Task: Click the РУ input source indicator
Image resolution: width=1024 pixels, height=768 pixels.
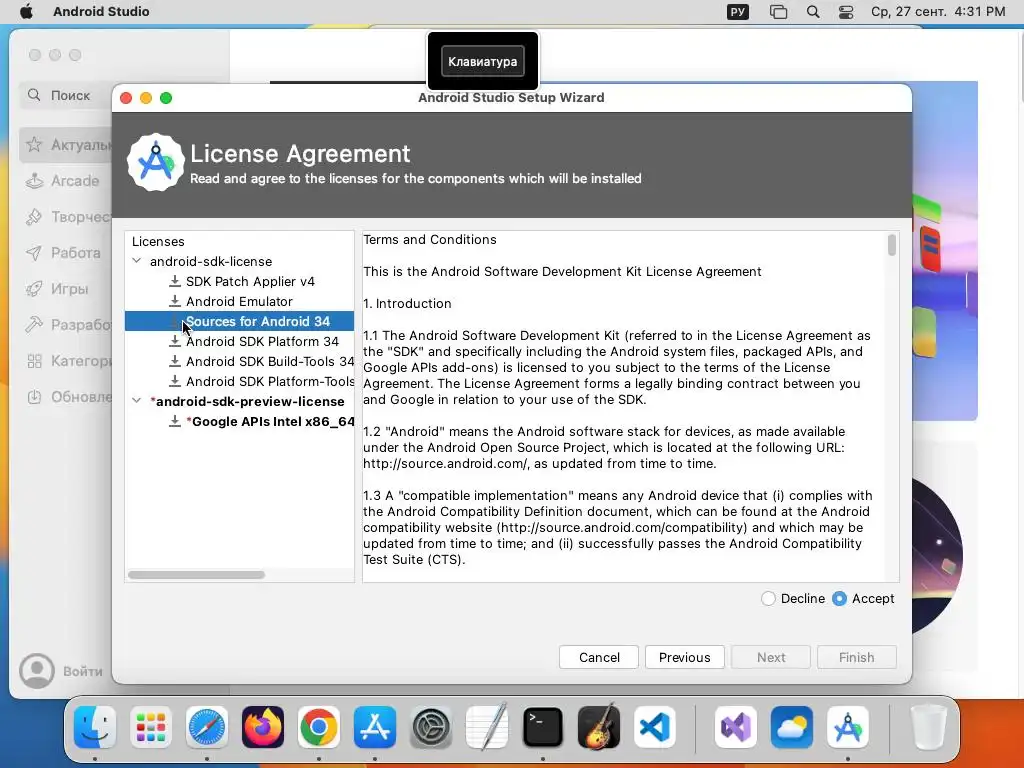Action: pyautogui.click(x=737, y=12)
